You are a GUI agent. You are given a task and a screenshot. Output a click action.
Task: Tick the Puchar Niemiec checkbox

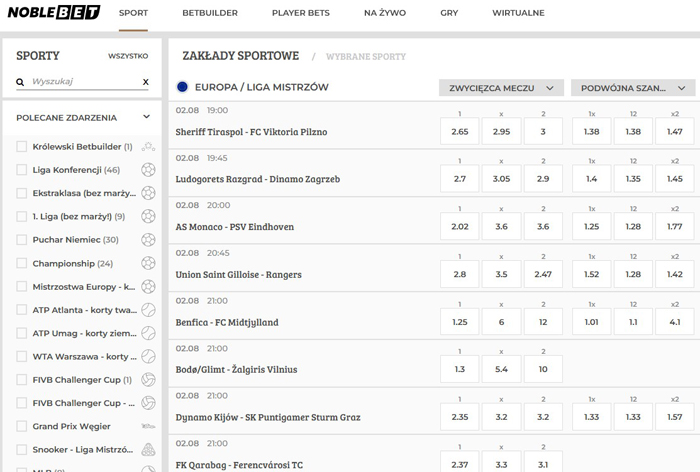(22, 240)
